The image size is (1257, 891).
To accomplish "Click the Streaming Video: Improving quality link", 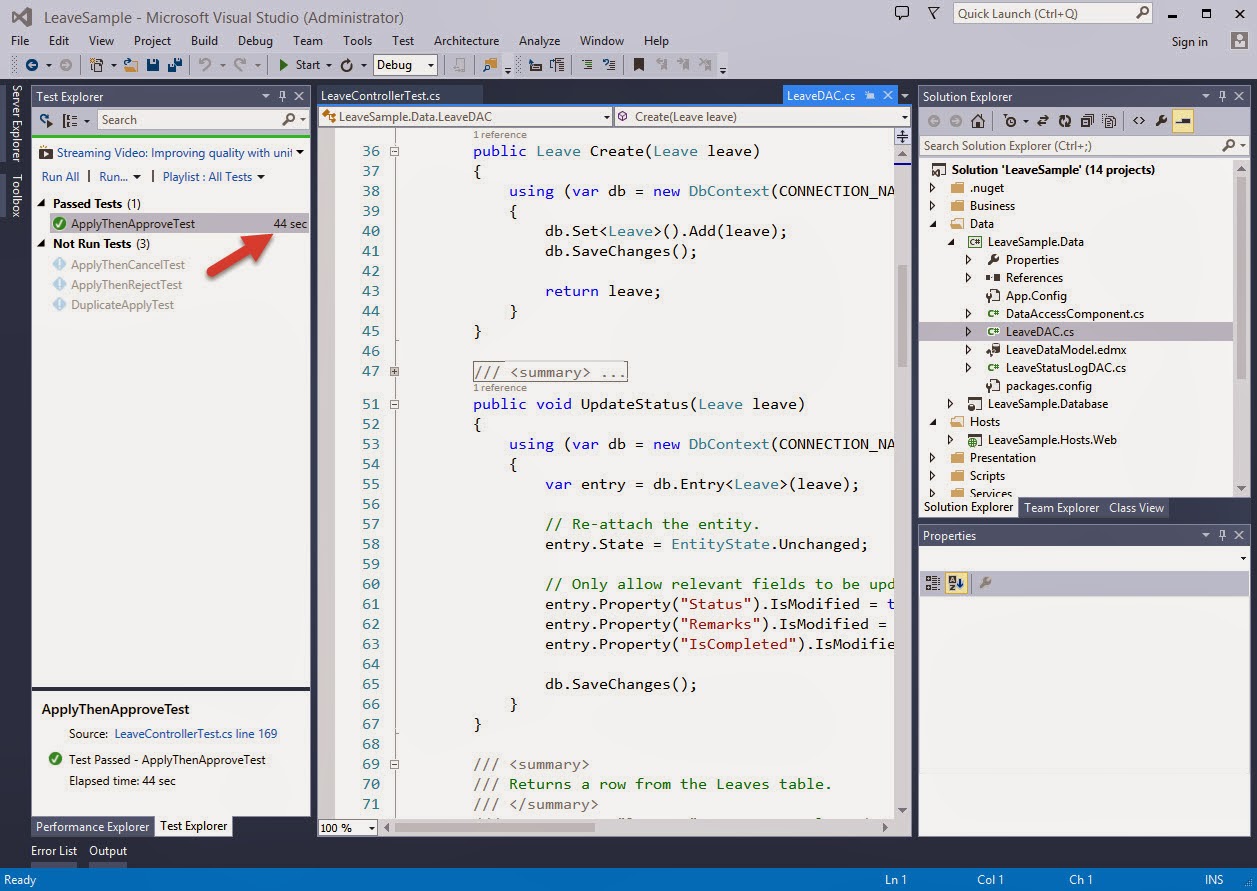I will 174,153.
